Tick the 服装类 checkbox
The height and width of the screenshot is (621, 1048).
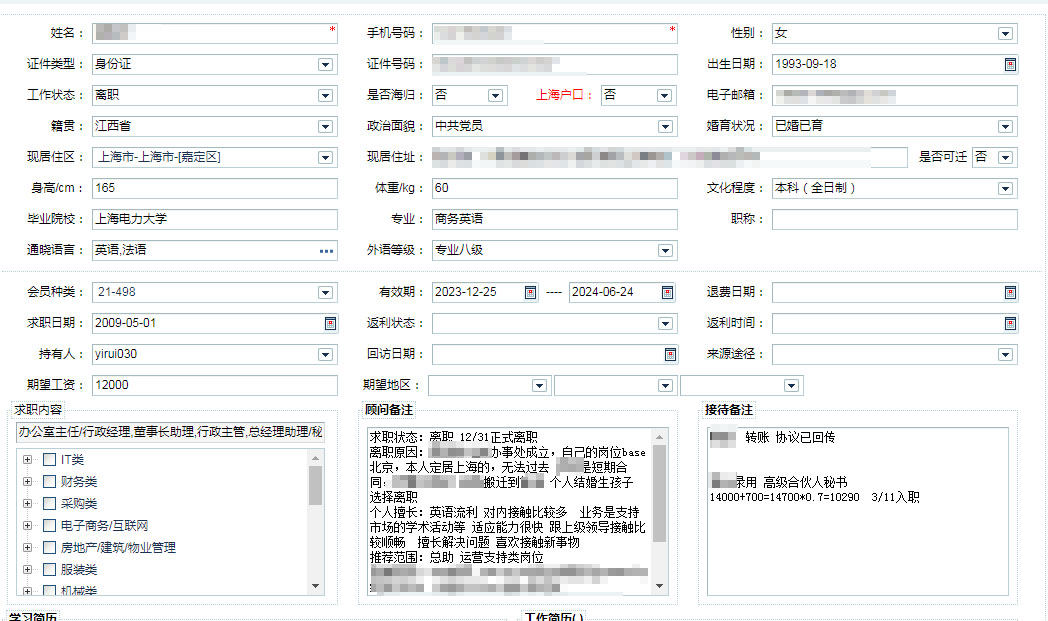coord(49,570)
